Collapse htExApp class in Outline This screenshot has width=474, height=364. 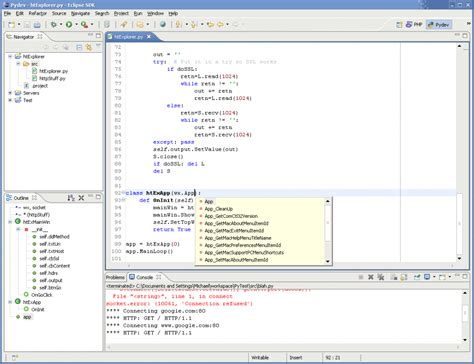click(10, 302)
